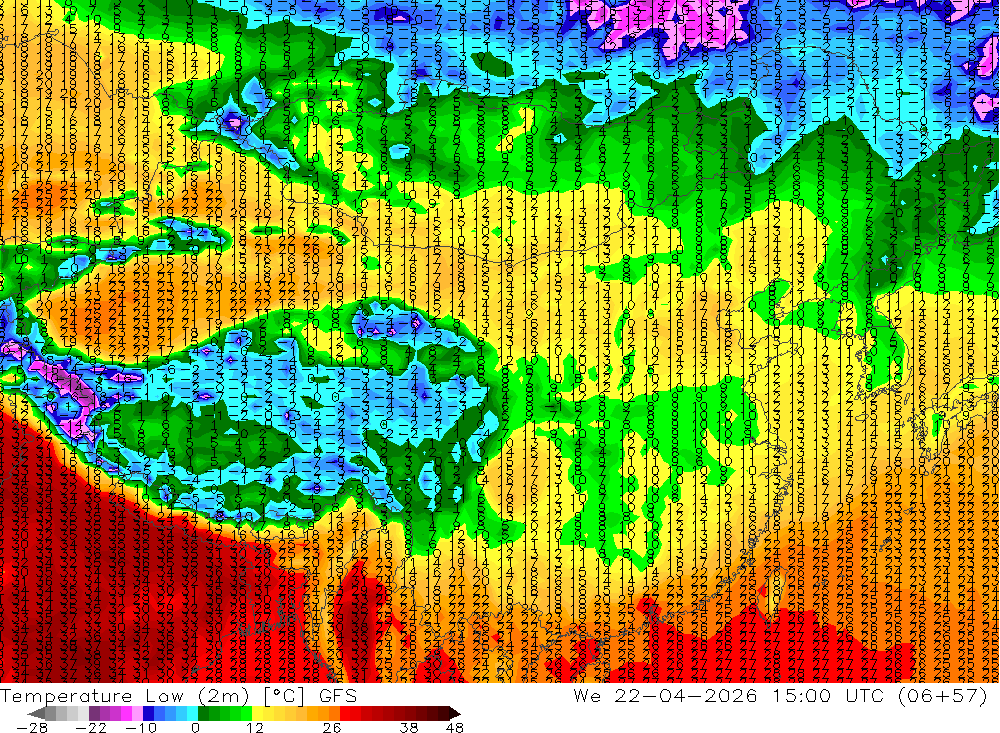This screenshot has height=733, width=1000.
Task: Click the yellow swatch above 12
Action: [257, 714]
